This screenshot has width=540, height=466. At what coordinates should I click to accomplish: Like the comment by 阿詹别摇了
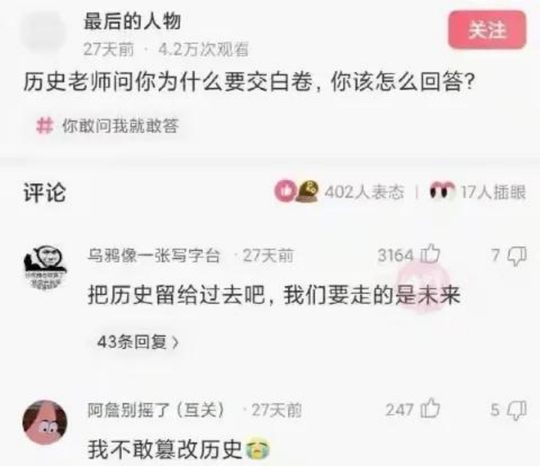click(x=430, y=408)
